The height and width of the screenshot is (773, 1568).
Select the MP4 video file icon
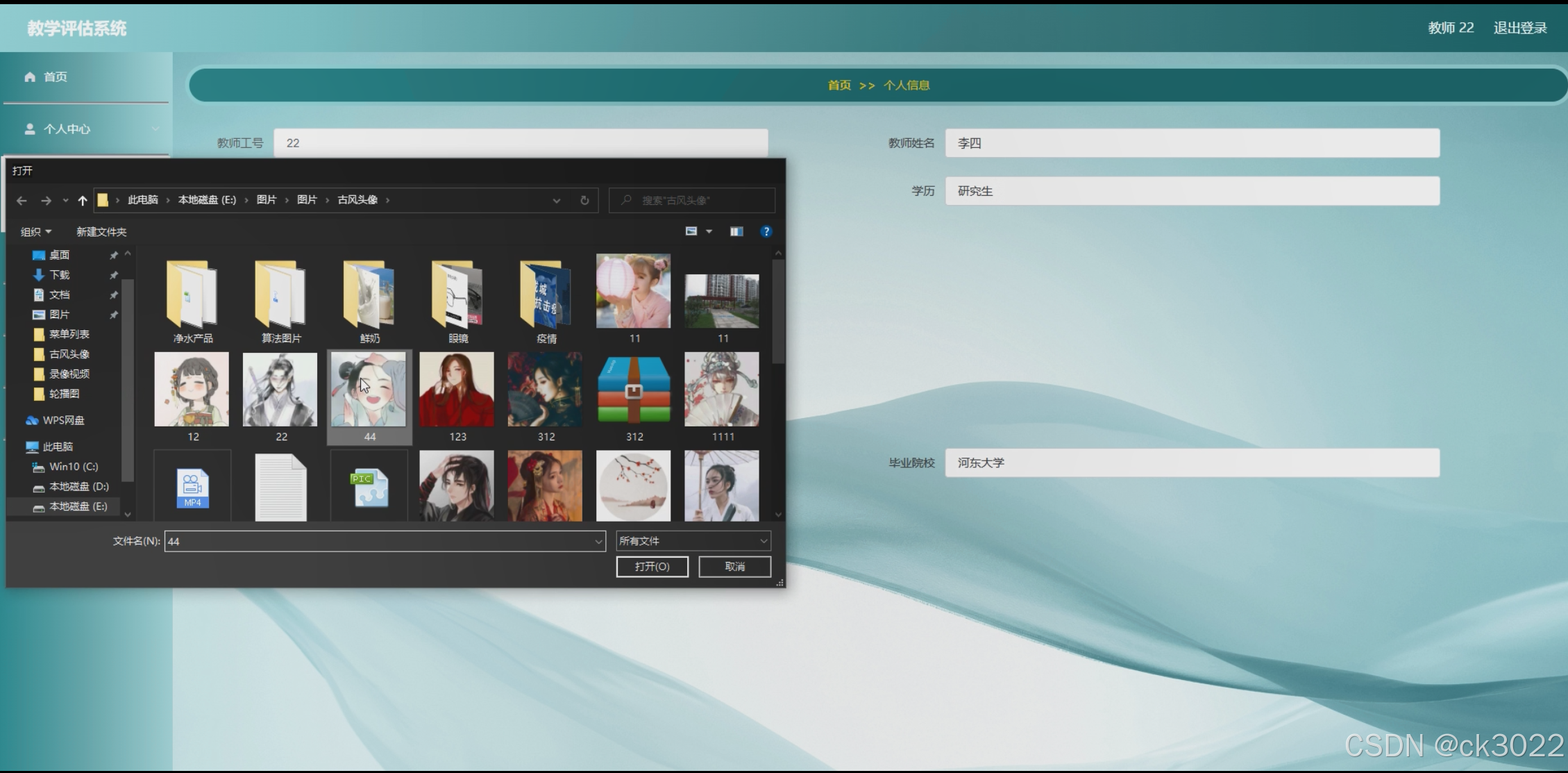pos(192,488)
